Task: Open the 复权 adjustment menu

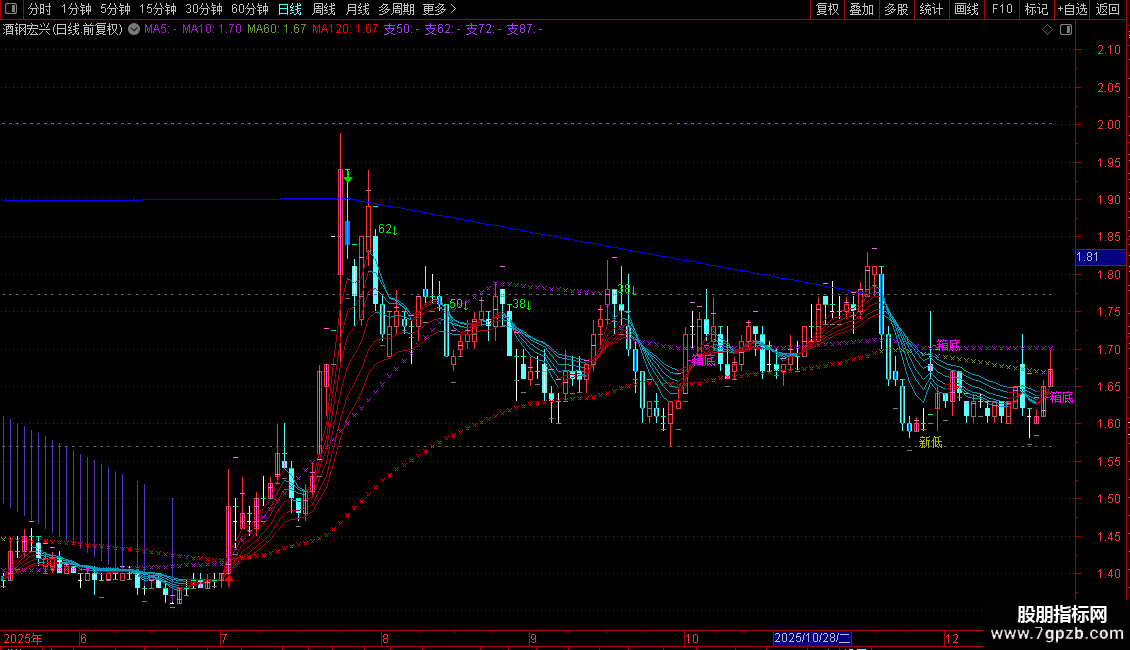Action: 827,9
